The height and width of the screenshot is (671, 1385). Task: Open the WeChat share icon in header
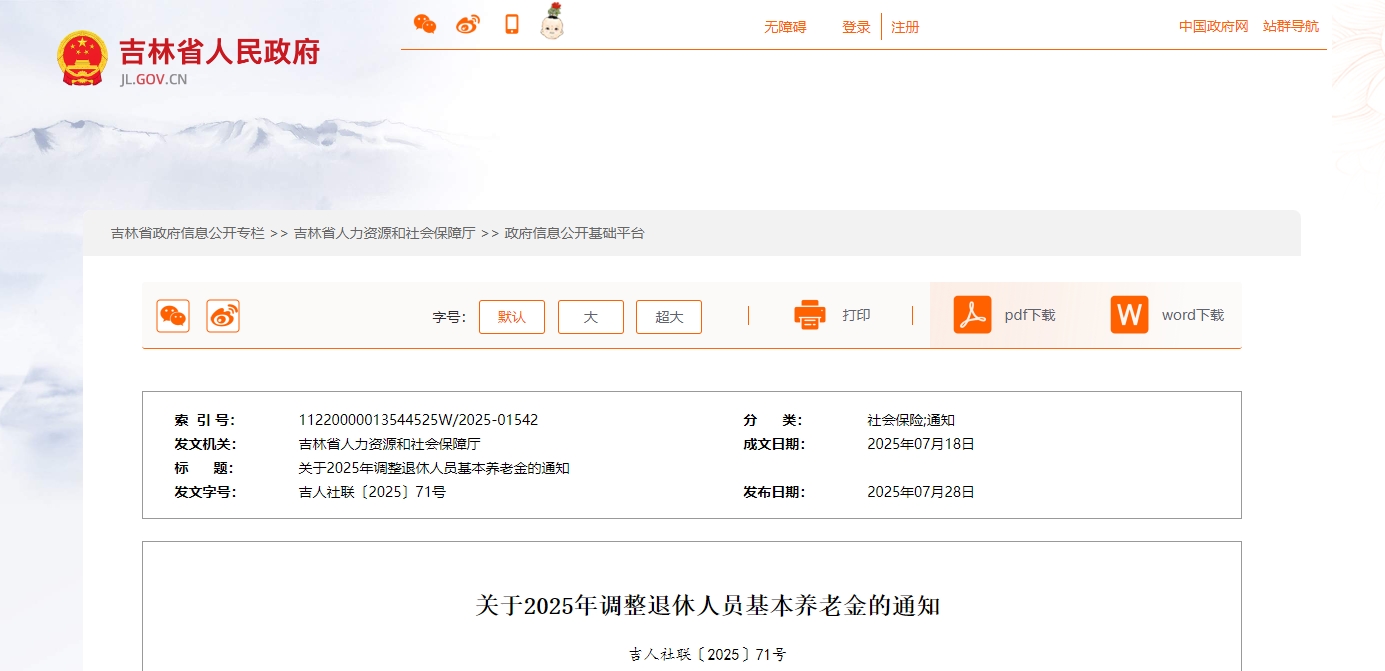(425, 24)
